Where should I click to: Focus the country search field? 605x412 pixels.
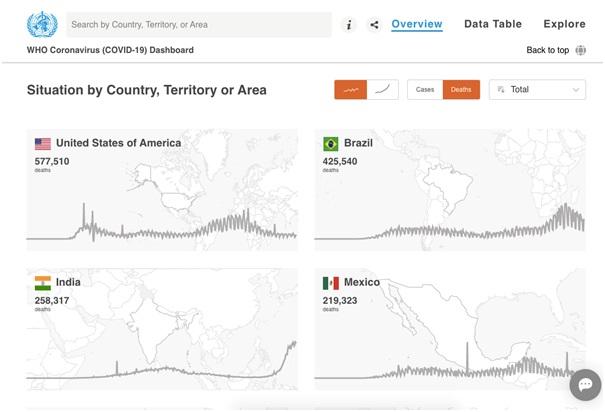pyautogui.click(x=198, y=25)
